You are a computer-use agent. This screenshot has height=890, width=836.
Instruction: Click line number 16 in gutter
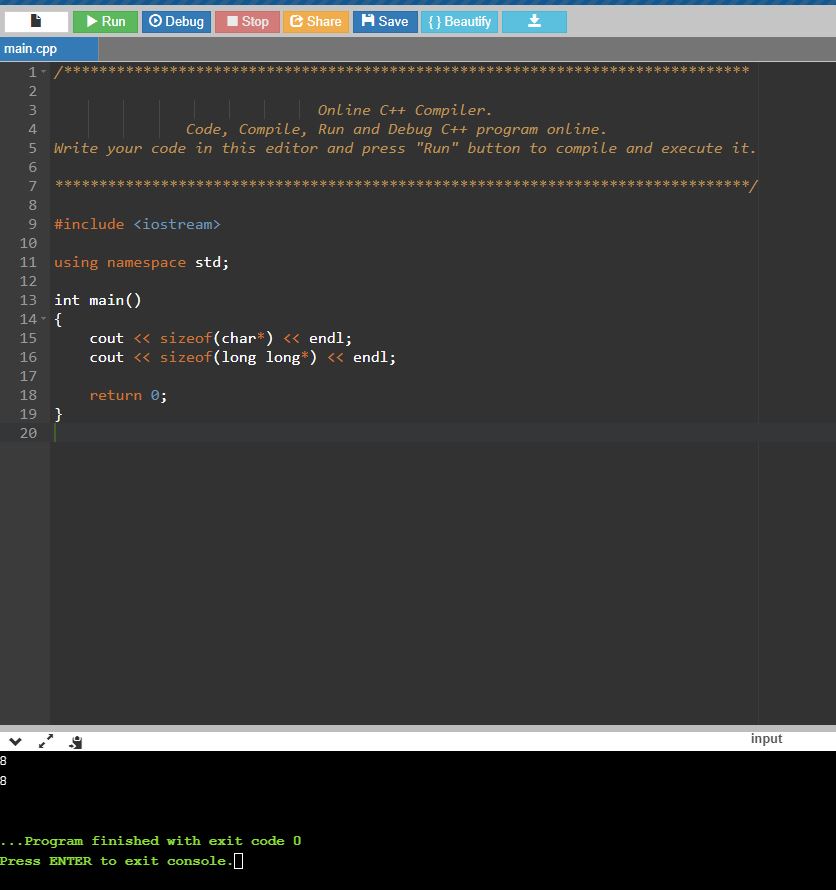(x=28, y=357)
